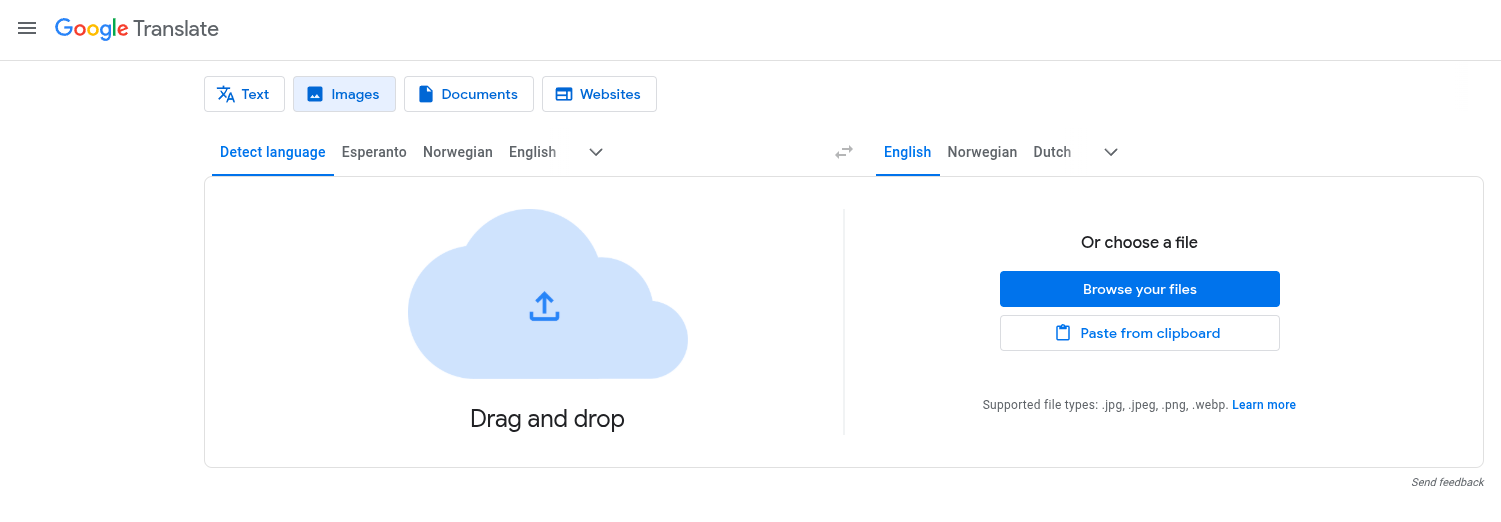Image resolution: width=1501 pixels, height=522 pixels.
Task: Open the main hamburger menu
Action: pyautogui.click(x=27, y=29)
